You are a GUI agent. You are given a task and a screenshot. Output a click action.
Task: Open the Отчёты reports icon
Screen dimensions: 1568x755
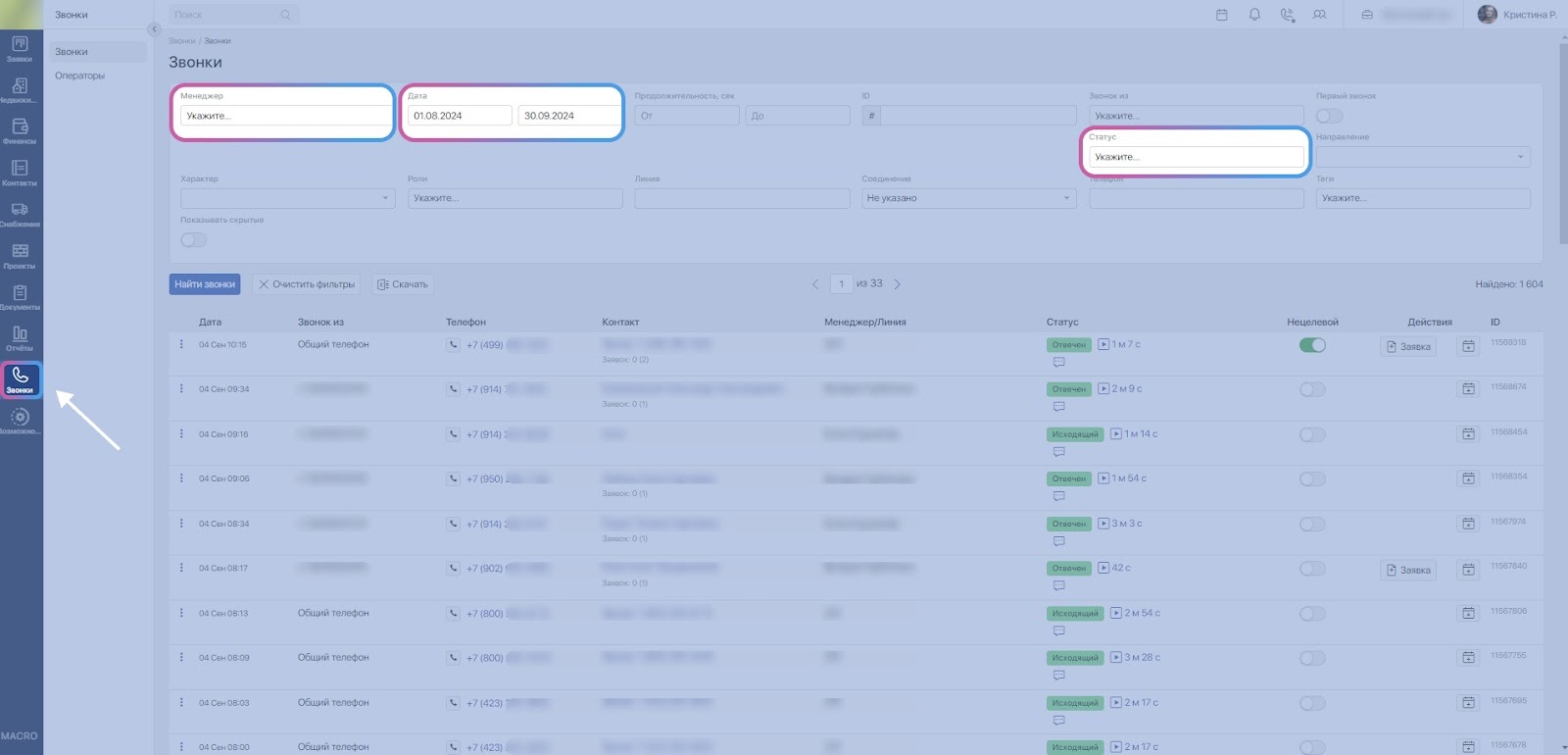20,337
